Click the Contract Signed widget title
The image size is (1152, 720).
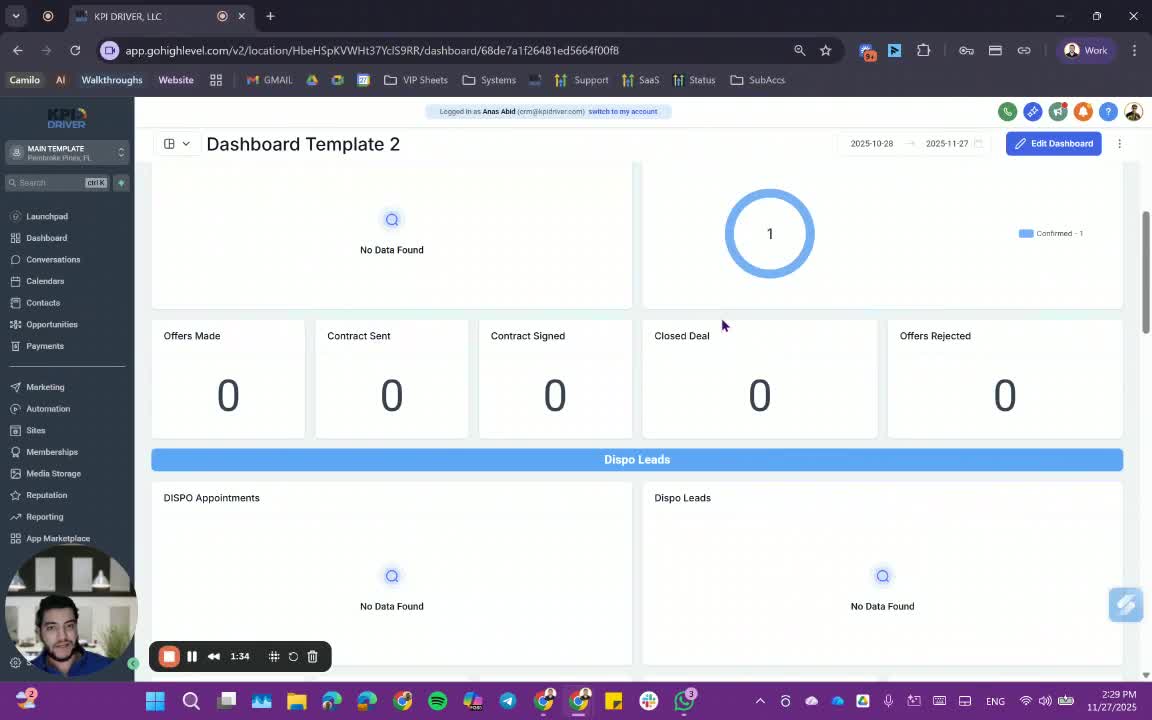click(x=528, y=336)
